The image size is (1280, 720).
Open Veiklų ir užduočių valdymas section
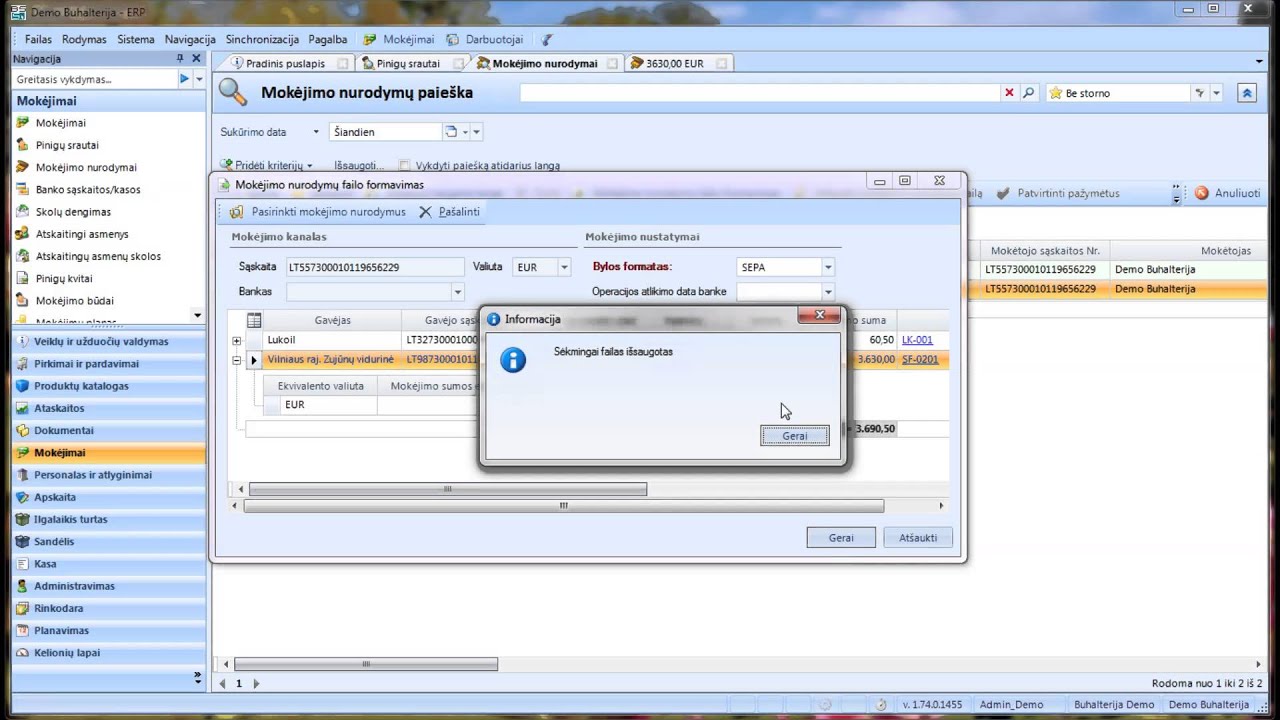(108, 341)
